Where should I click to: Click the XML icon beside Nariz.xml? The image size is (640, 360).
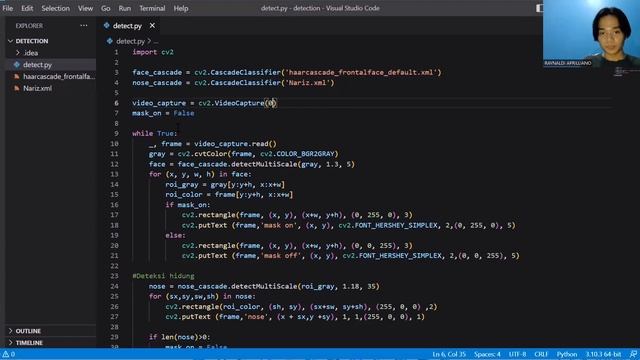point(17,88)
